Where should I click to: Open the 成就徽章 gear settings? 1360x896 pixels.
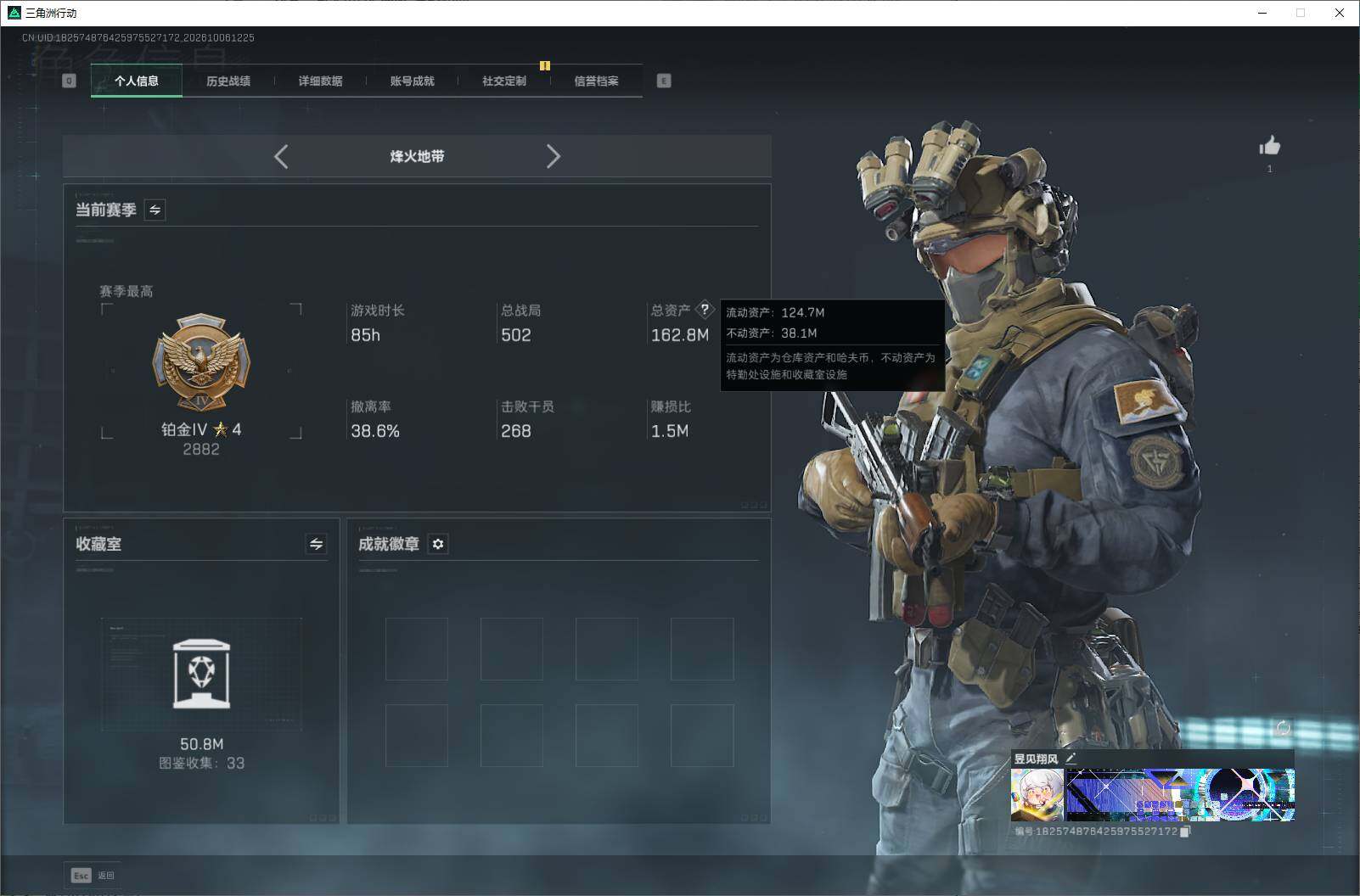tap(438, 544)
